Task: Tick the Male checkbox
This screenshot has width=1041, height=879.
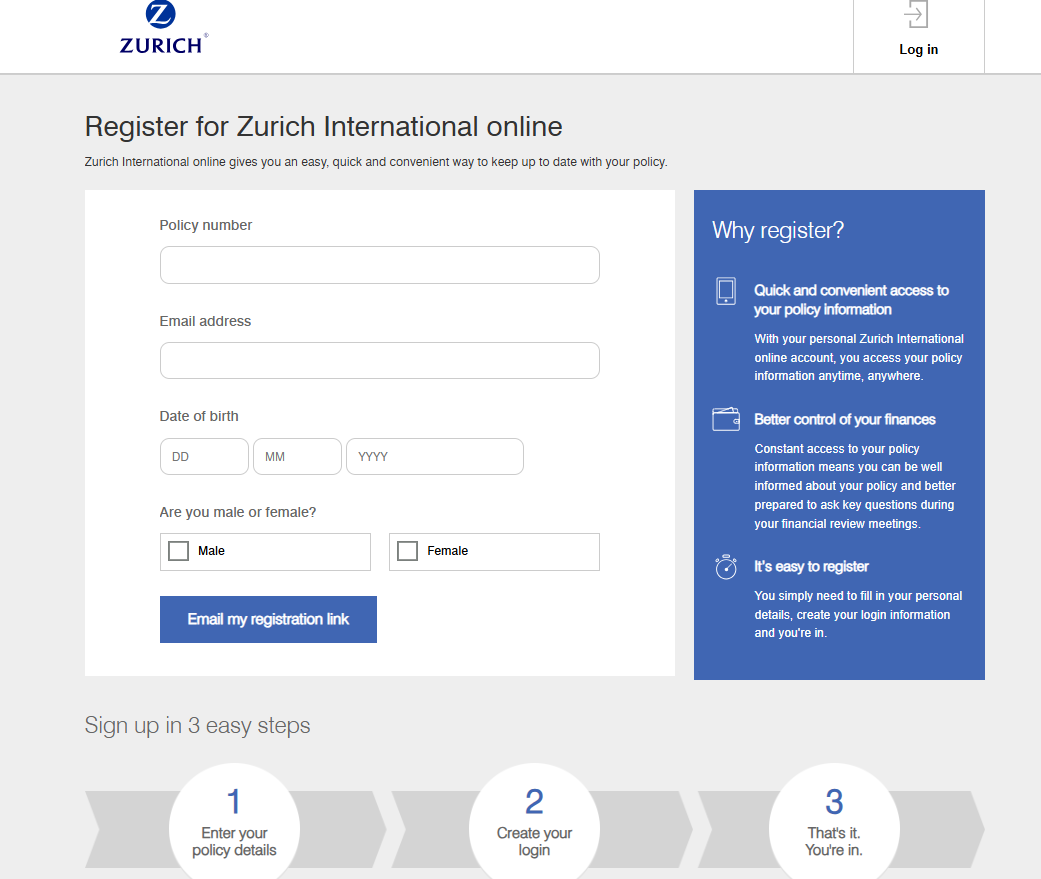Action: point(179,551)
